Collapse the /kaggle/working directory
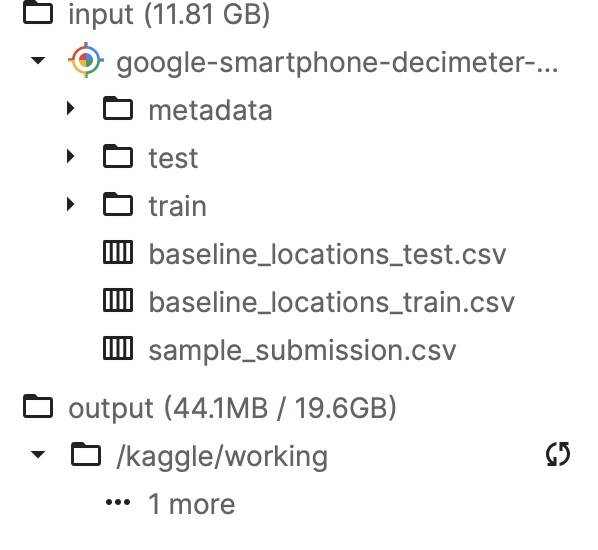The image size is (598, 550). [38, 454]
